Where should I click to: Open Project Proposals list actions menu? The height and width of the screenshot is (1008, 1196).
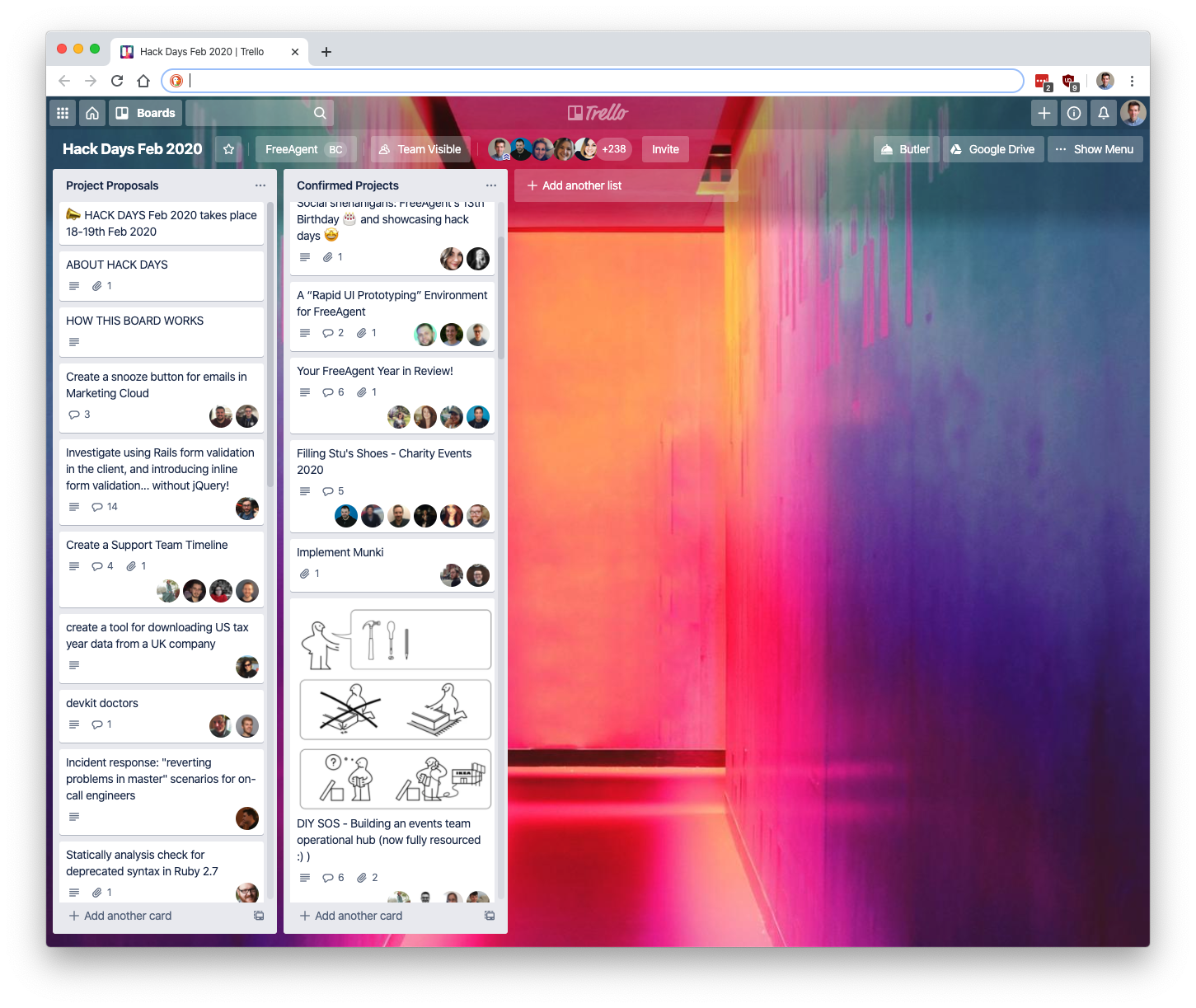coord(260,185)
